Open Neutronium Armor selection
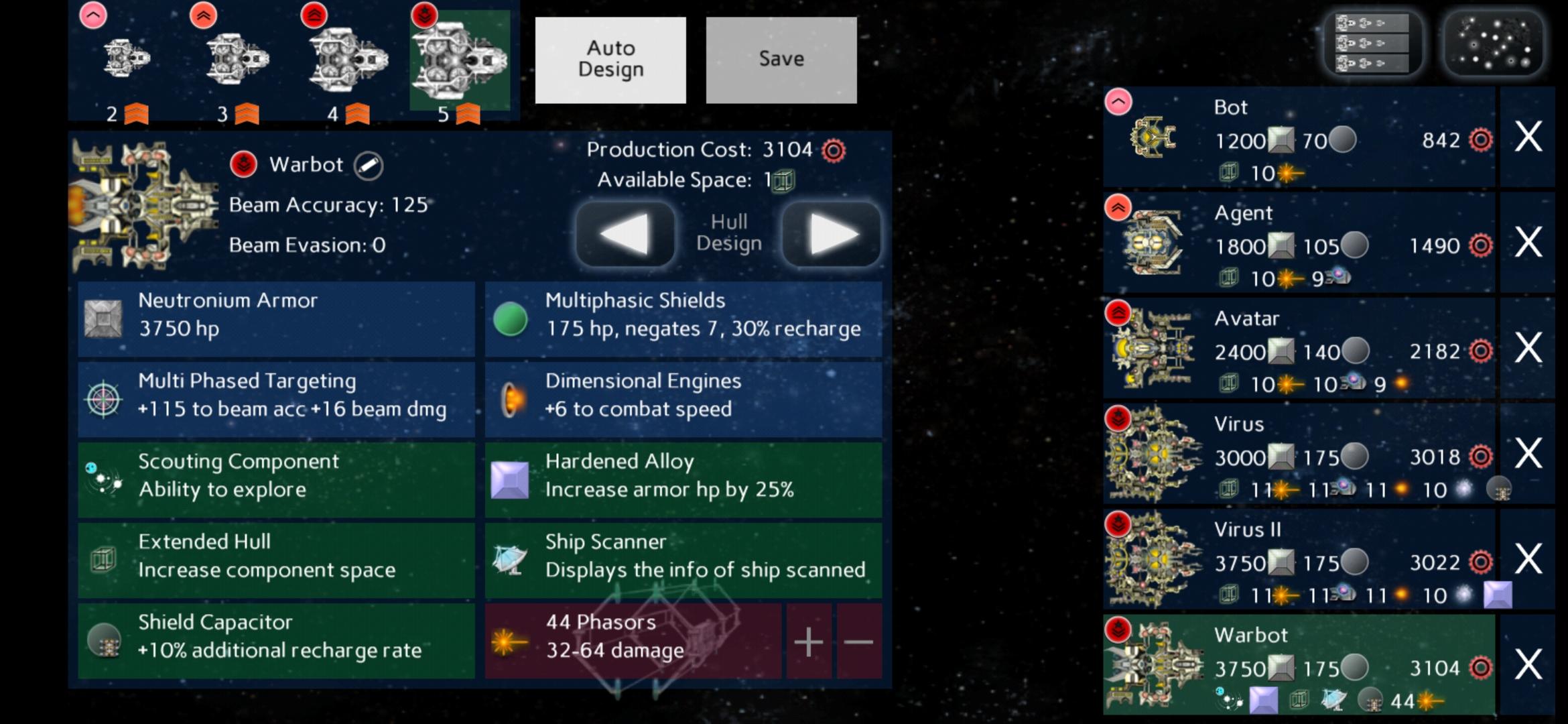 [x=276, y=319]
